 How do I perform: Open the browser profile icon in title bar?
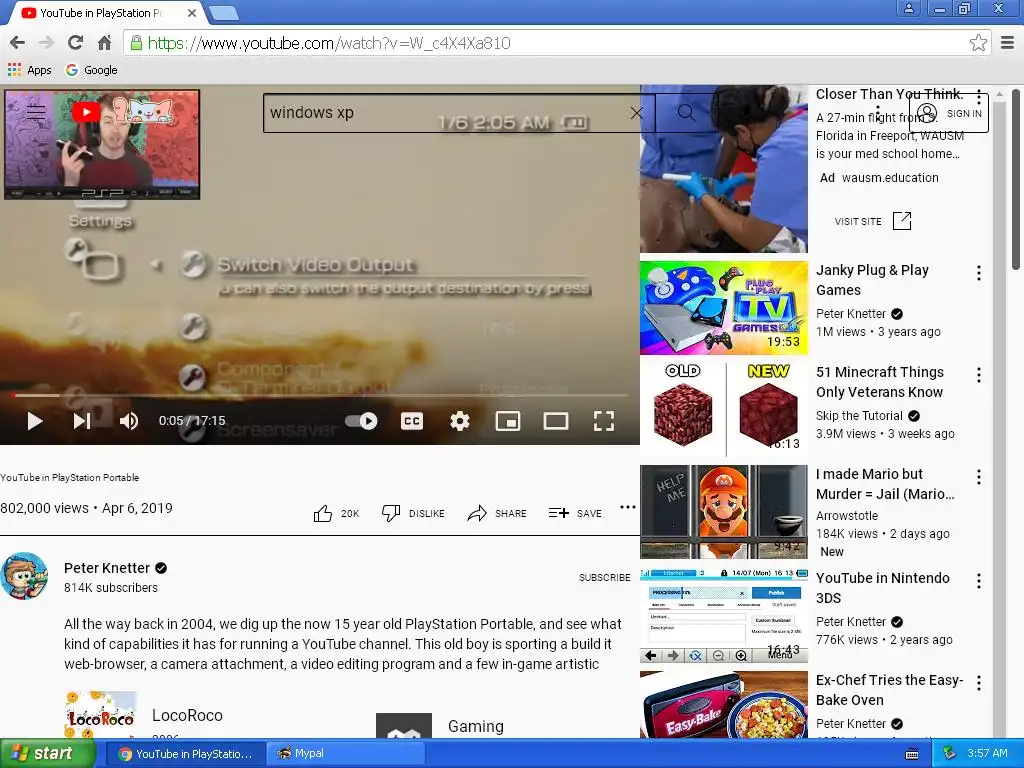click(x=908, y=8)
